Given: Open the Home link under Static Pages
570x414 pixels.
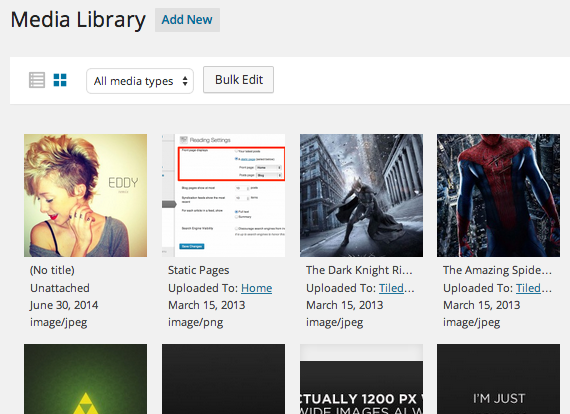Looking at the screenshot, I should tap(256, 288).
